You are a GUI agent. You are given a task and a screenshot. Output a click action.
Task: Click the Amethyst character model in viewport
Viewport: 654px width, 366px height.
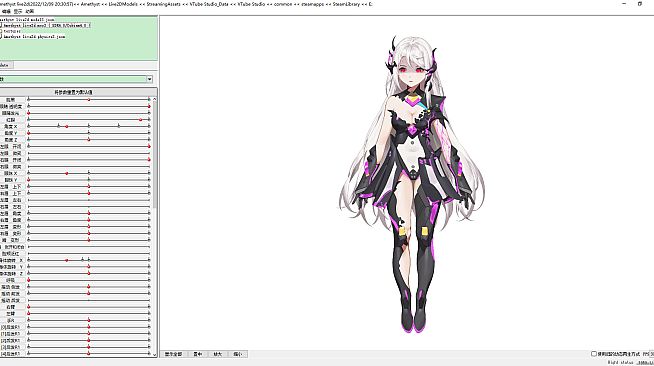(412, 183)
